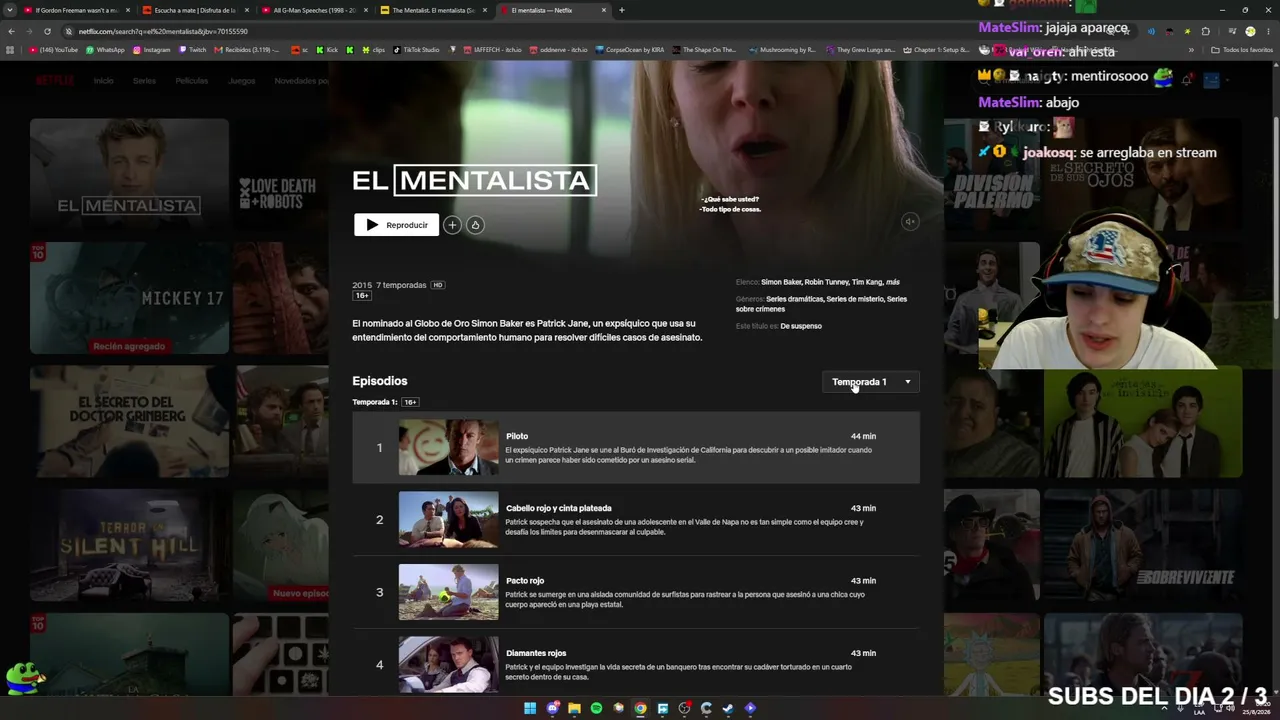Show hidden bookmarks with the overflow chevron

click(1191, 50)
